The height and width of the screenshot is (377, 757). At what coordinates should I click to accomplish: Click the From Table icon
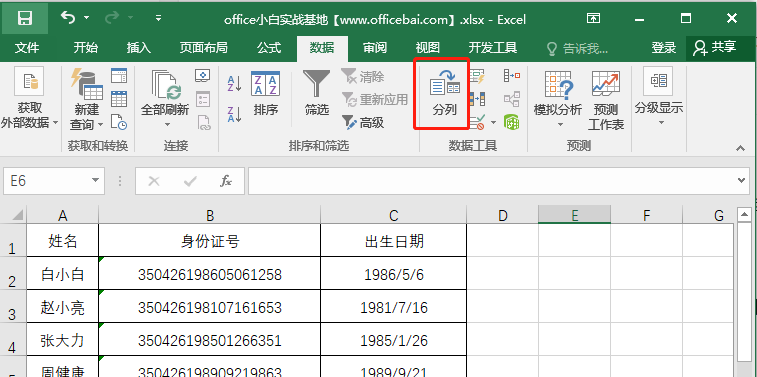click(x=119, y=99)
